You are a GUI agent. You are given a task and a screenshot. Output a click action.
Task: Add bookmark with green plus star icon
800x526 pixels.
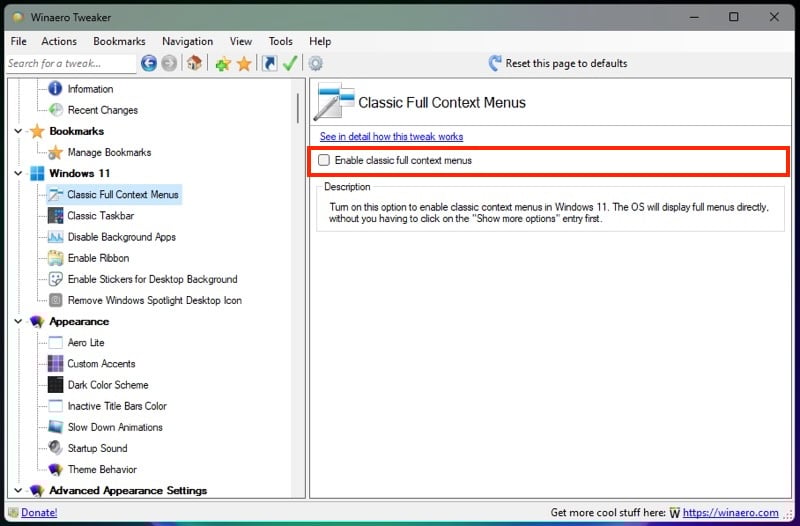point(223,64)
